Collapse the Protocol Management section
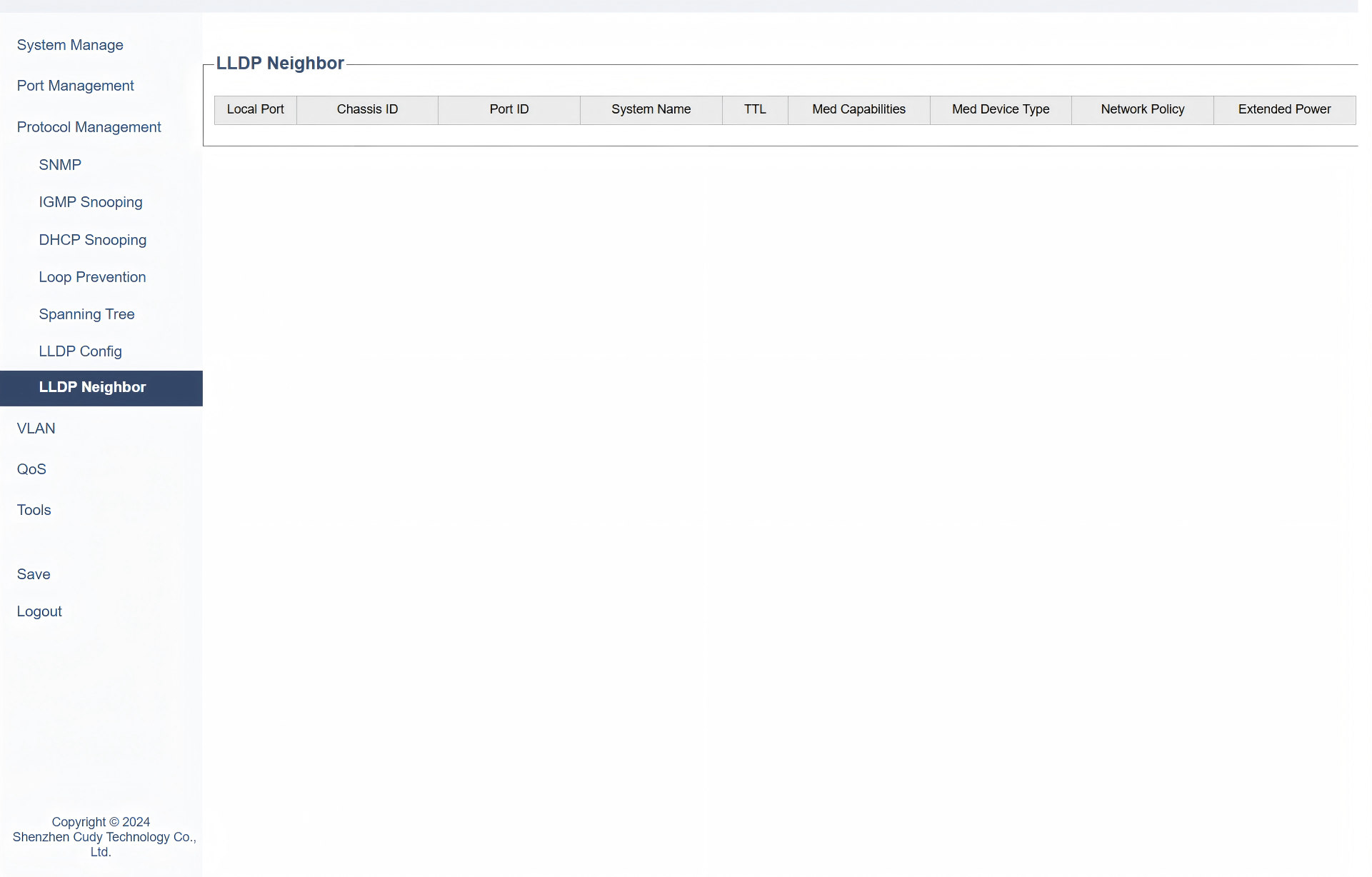This screenshot has width=1372, height=877. coord(89,127)
